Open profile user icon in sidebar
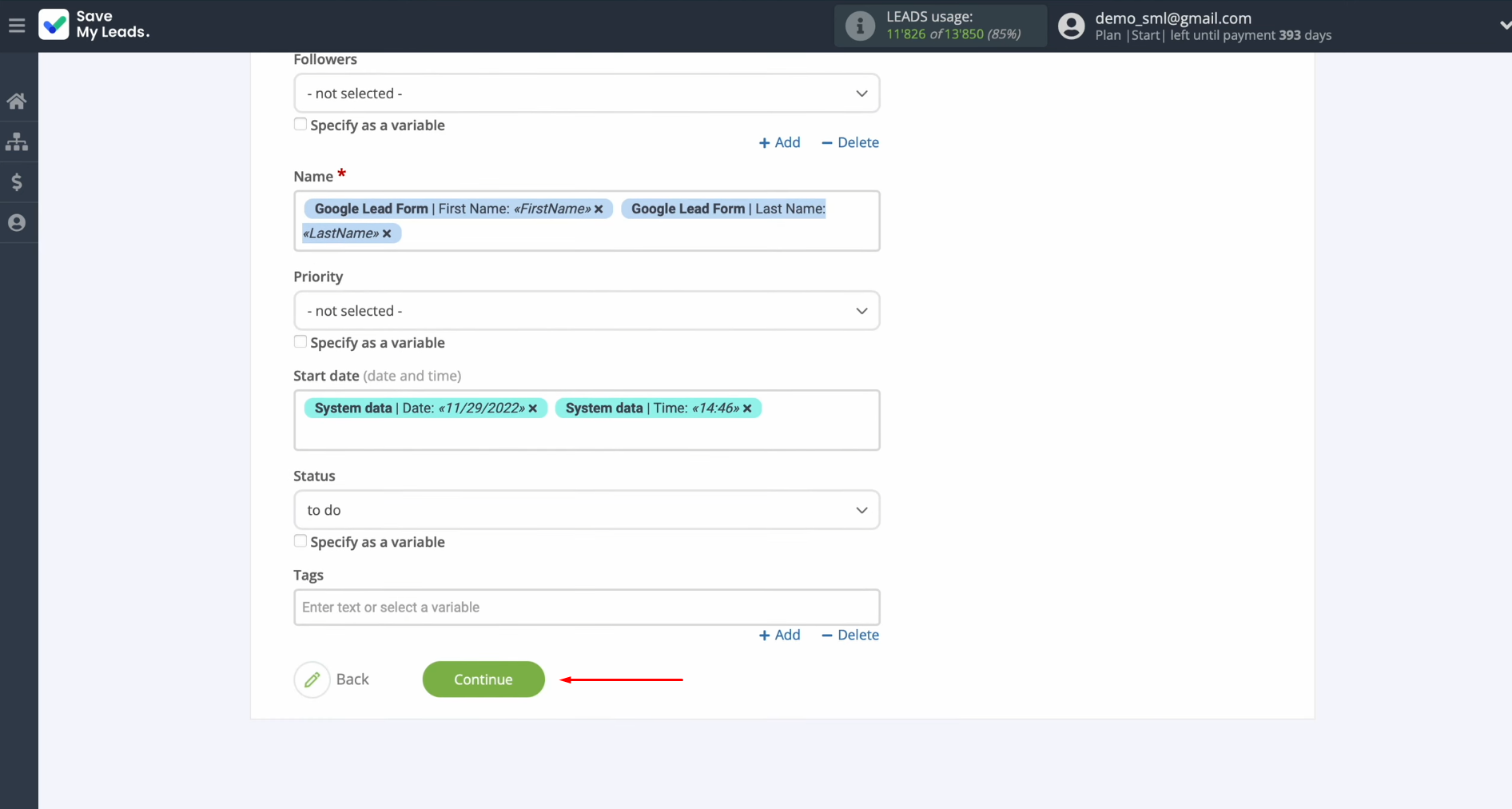Screen dimensions: 1512x809 click(x=17, y=223)
